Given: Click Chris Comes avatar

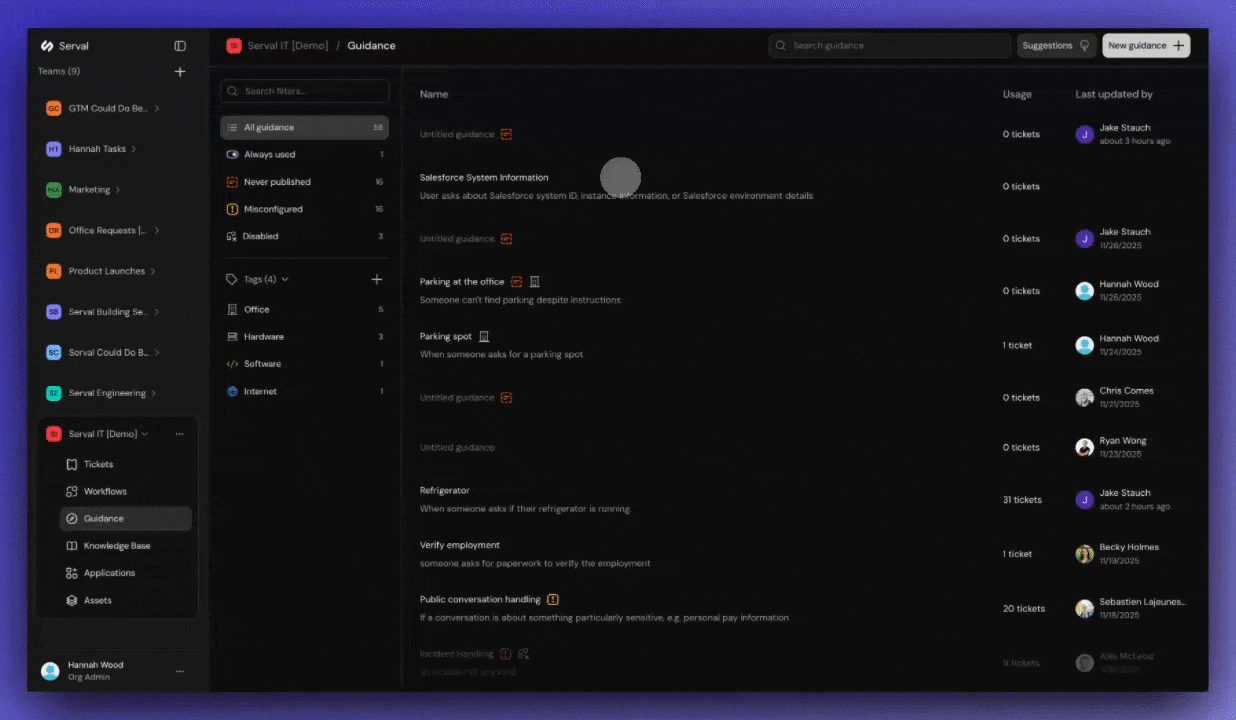Looking at the screenshot, I should 1084,397.
